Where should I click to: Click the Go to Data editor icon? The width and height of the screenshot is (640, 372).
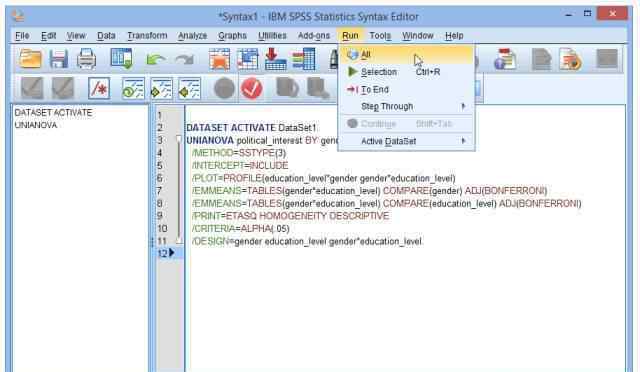[x=219, y=59]
